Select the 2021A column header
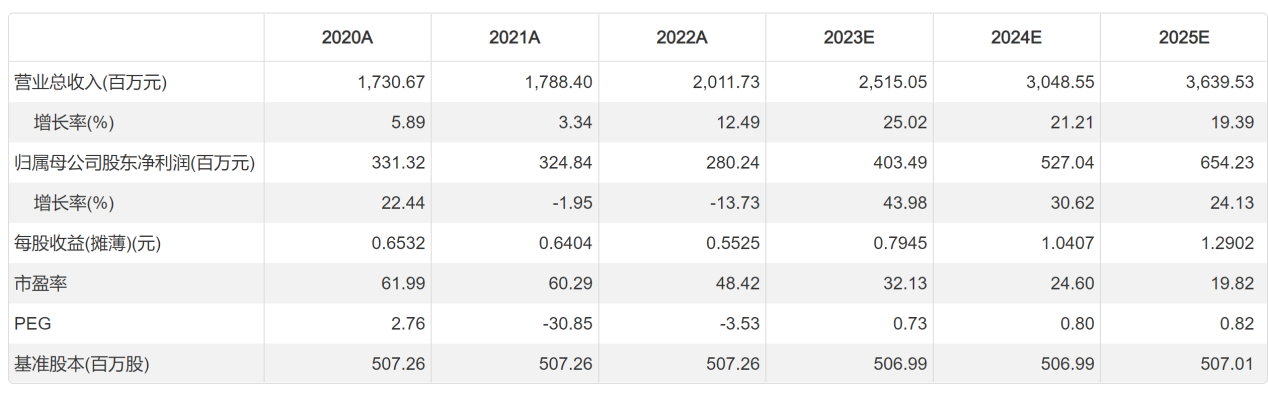 [x=515, y=38]
